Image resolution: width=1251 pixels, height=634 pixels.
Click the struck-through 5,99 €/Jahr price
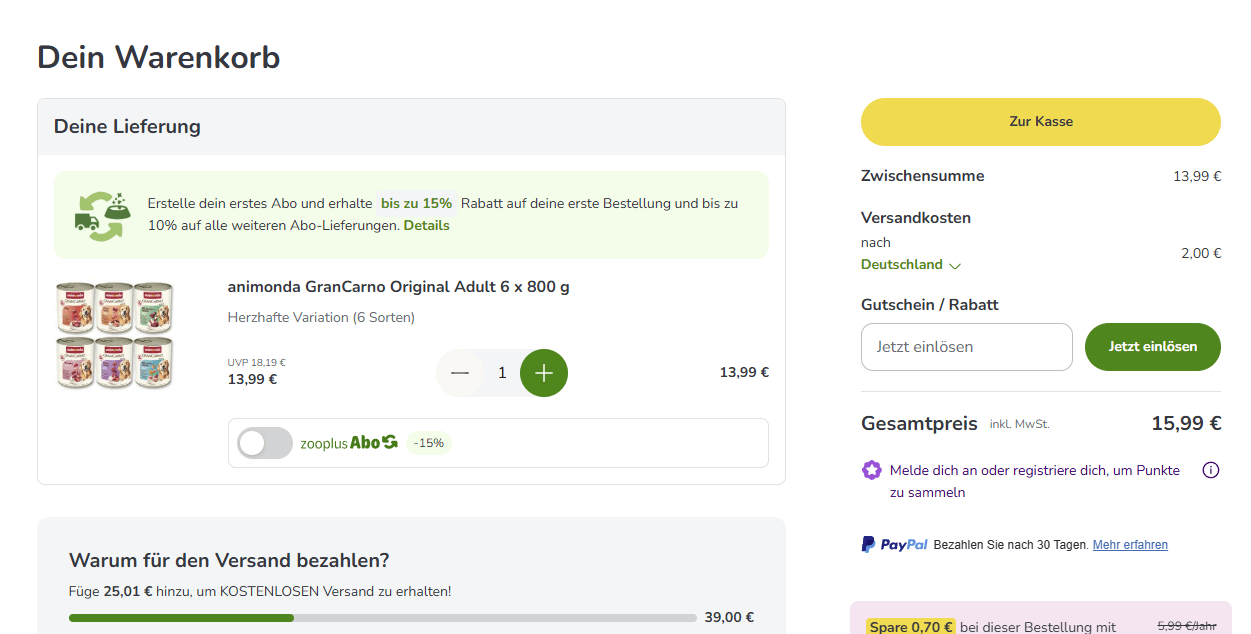pos(1187,626)
